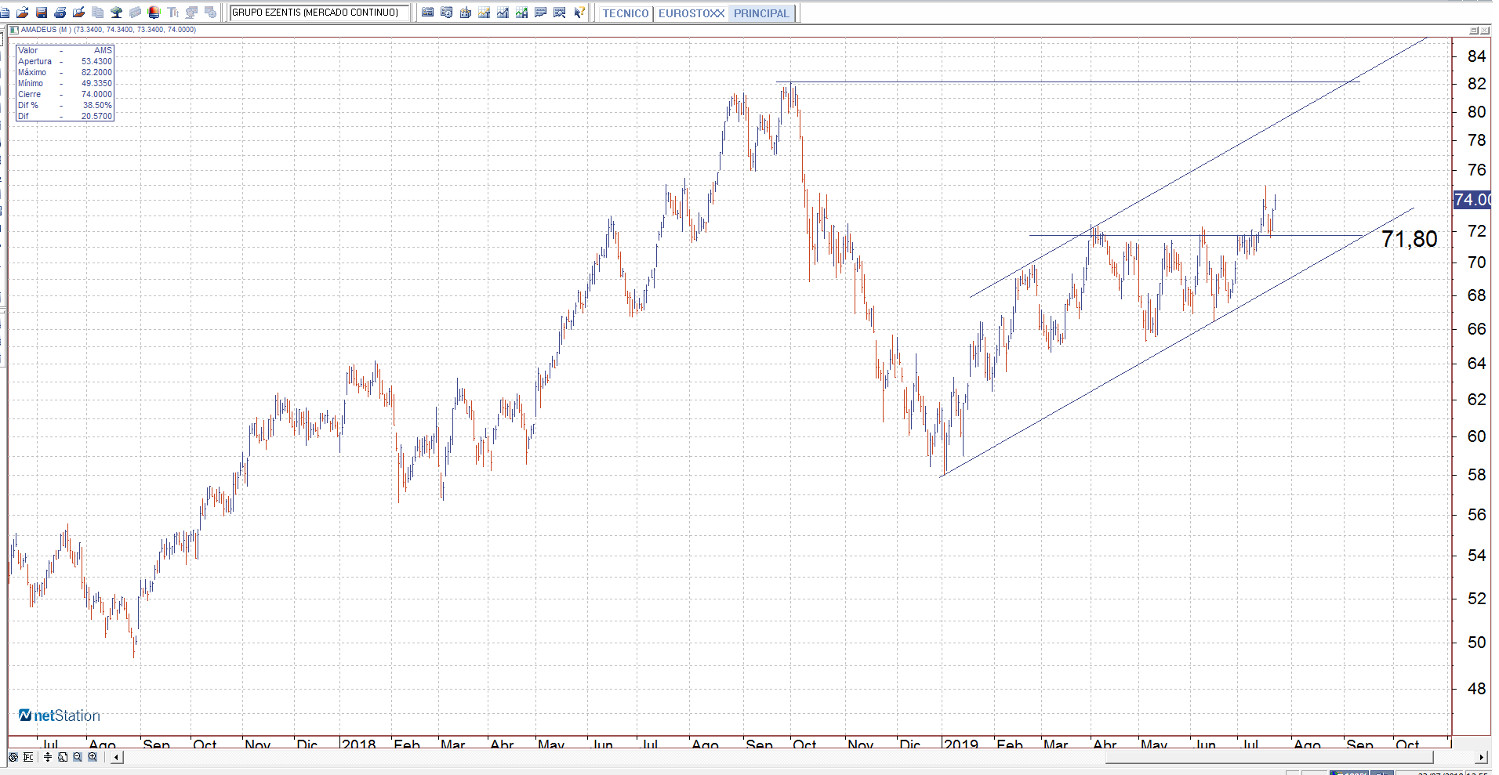Open the TECNICO tab

(x=626, y=14)
